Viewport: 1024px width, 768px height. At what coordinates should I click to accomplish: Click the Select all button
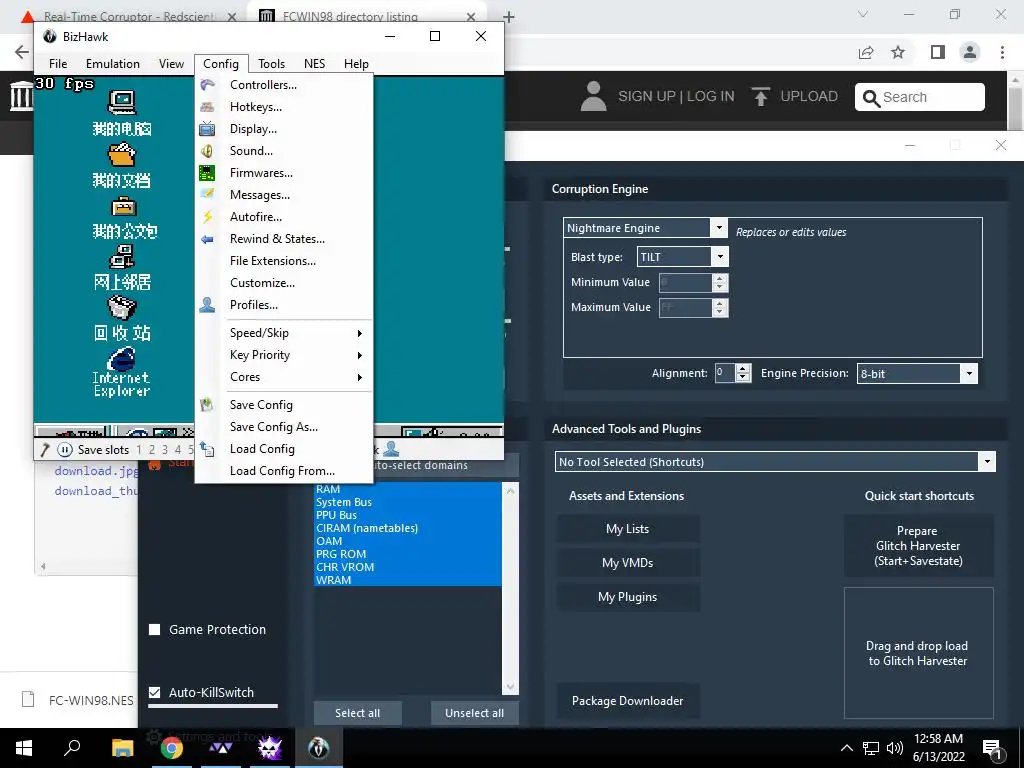click(x=357, y=713)
